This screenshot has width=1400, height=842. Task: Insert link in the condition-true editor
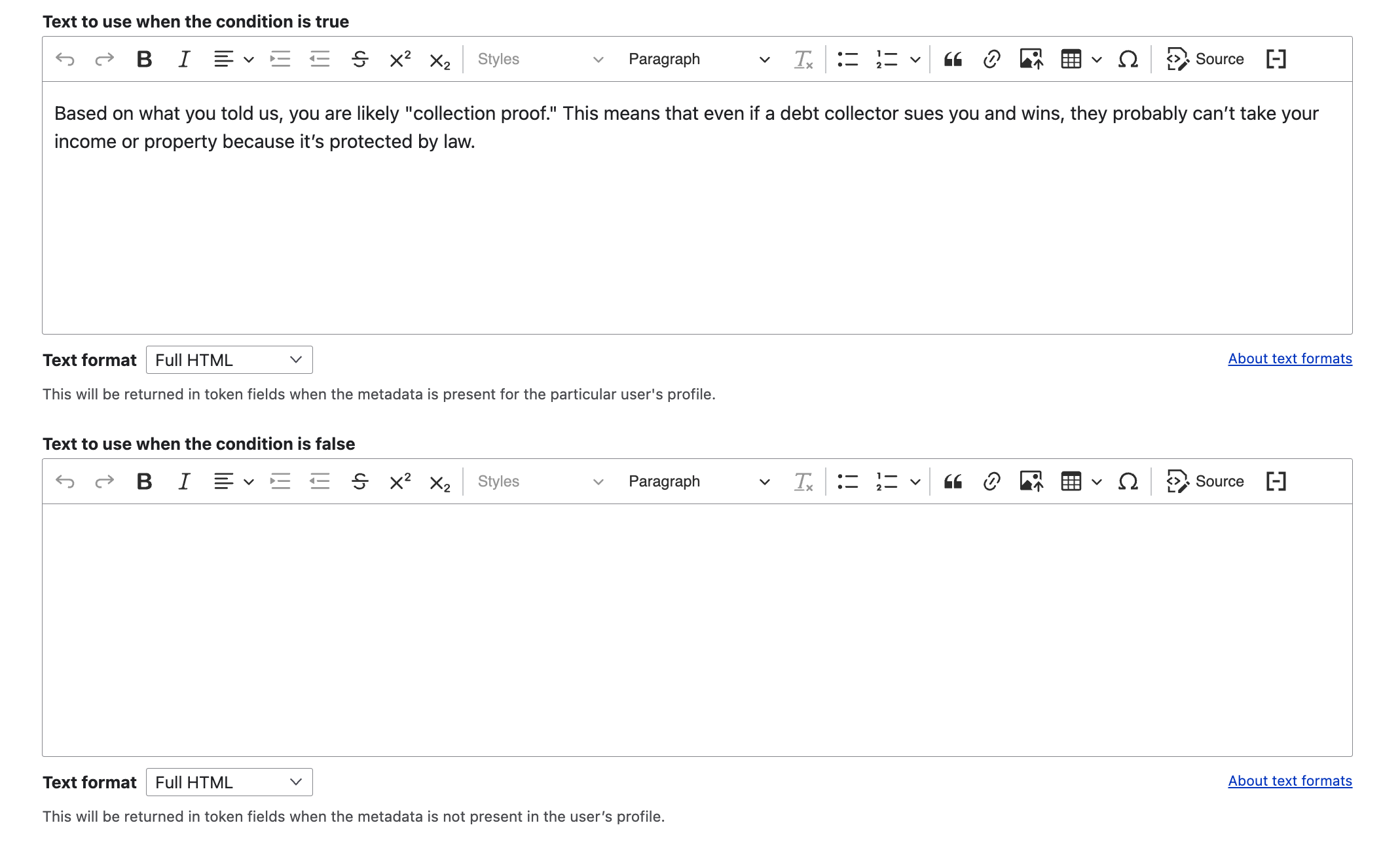pyautogui.click(x=992, y=60)
